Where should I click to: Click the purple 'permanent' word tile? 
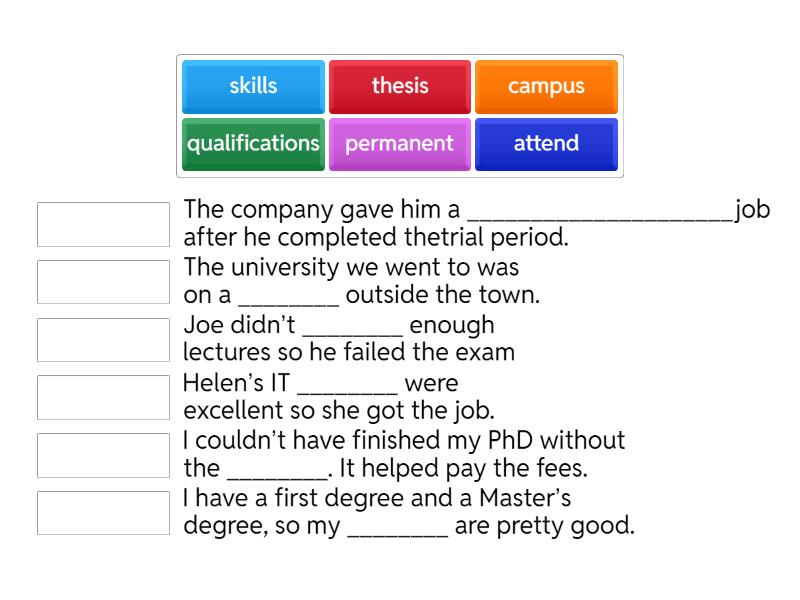399,143
